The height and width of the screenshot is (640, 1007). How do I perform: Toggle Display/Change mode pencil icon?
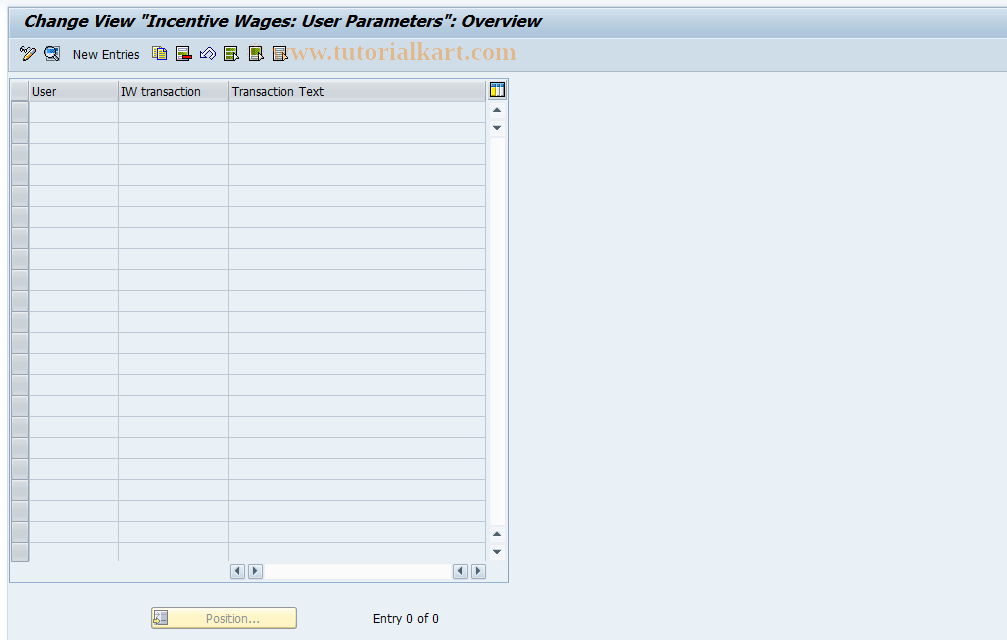pyautogui.click(x=28, y=54)
